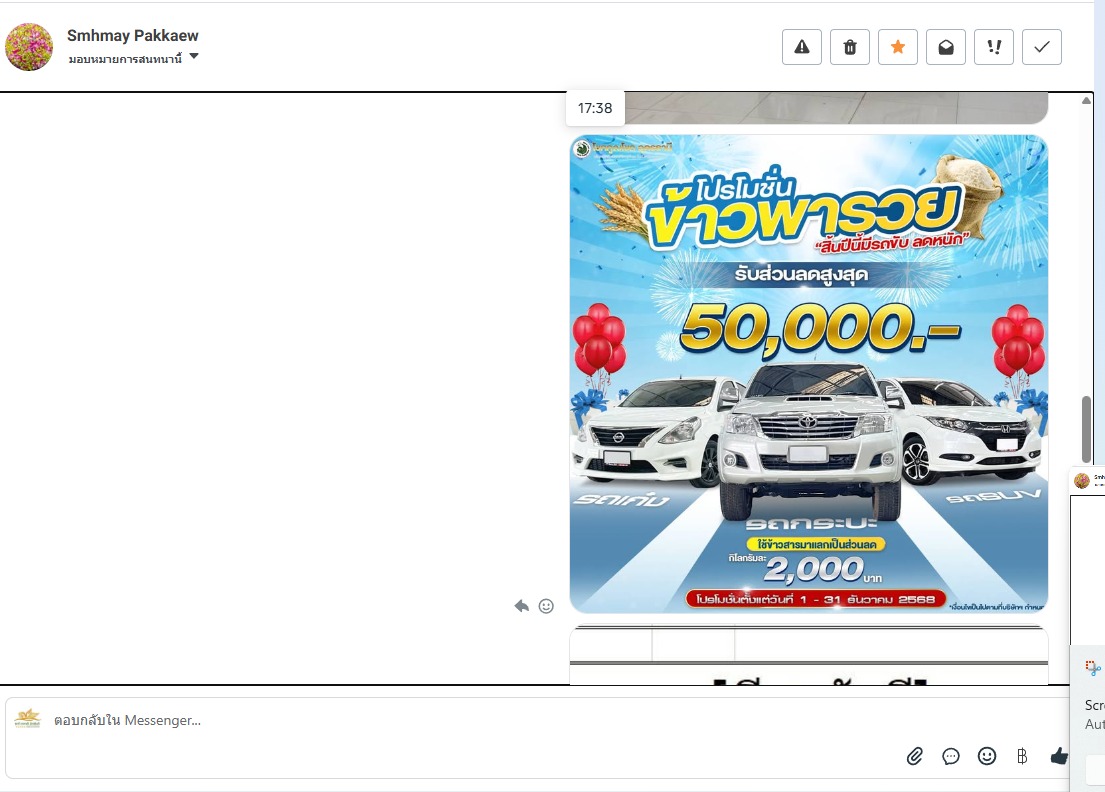Screen dimensions: 1105x792
Task: Click the Smhmay Pakkaew contact name
Action: [x=132, y=35]
